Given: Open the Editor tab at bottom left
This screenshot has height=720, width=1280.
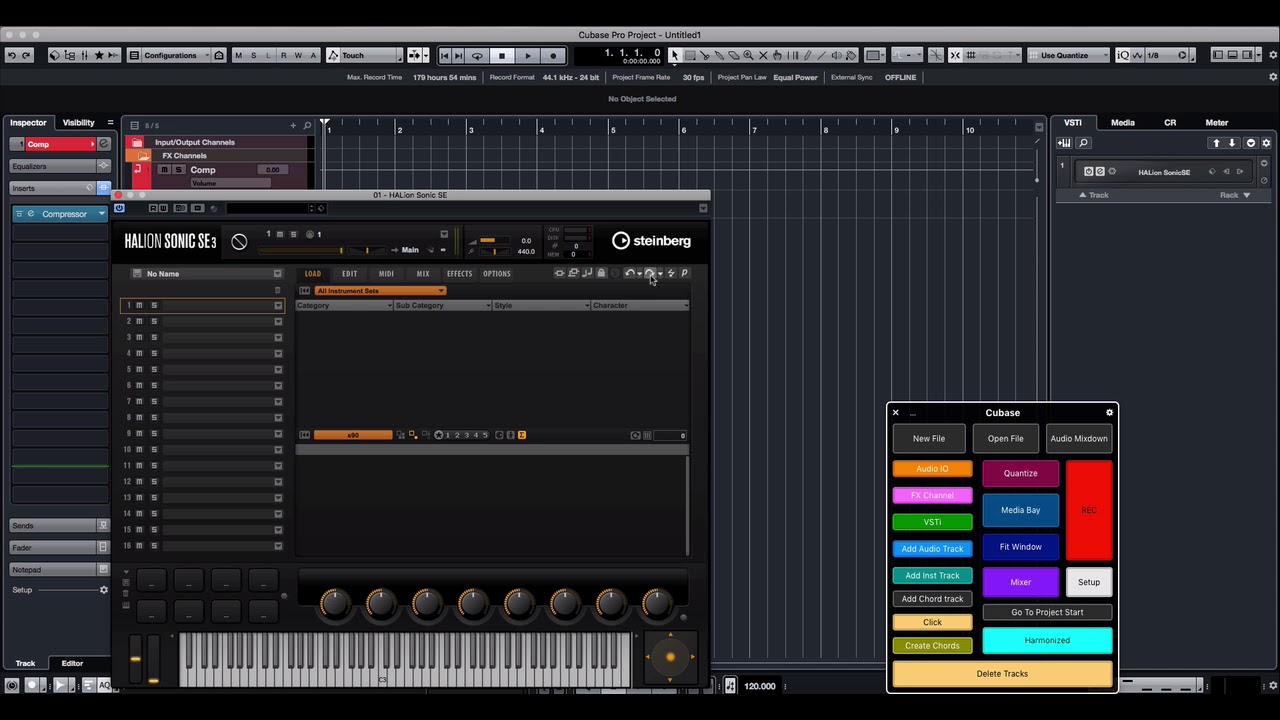Looking at the screenshot, I should pos(72,663).
